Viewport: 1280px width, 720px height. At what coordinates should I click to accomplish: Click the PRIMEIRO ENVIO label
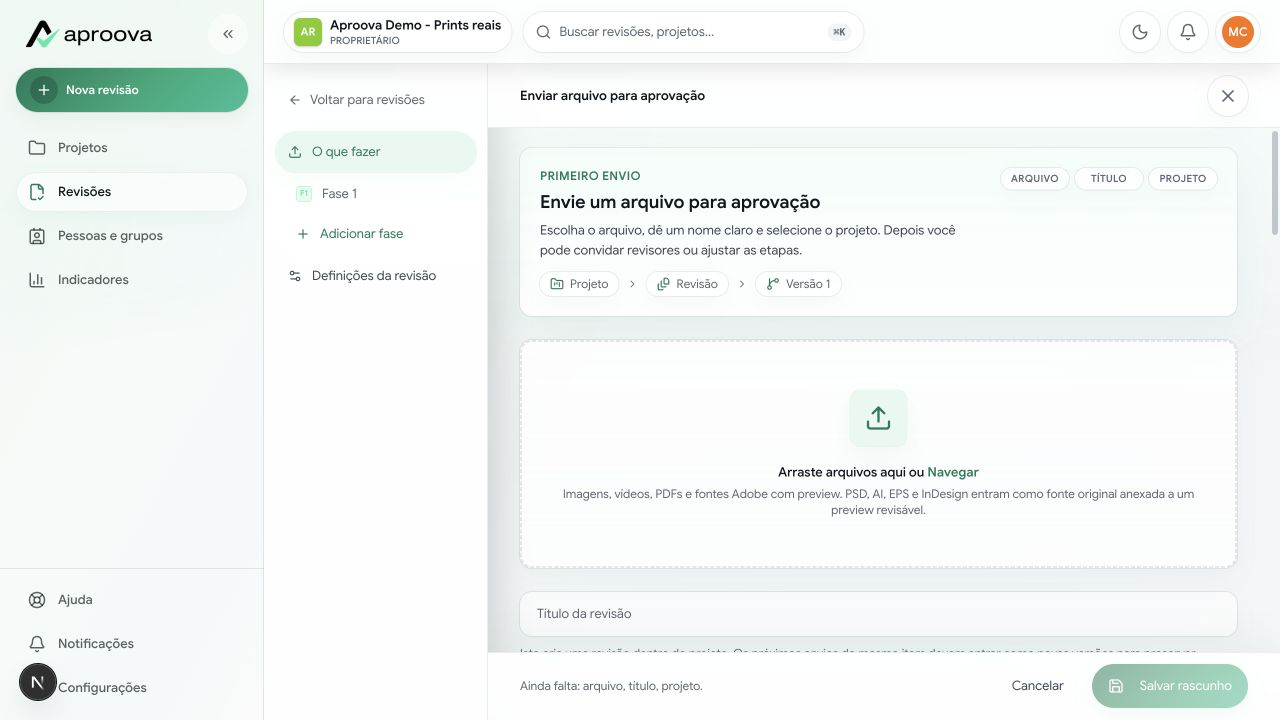coord(590,176)
